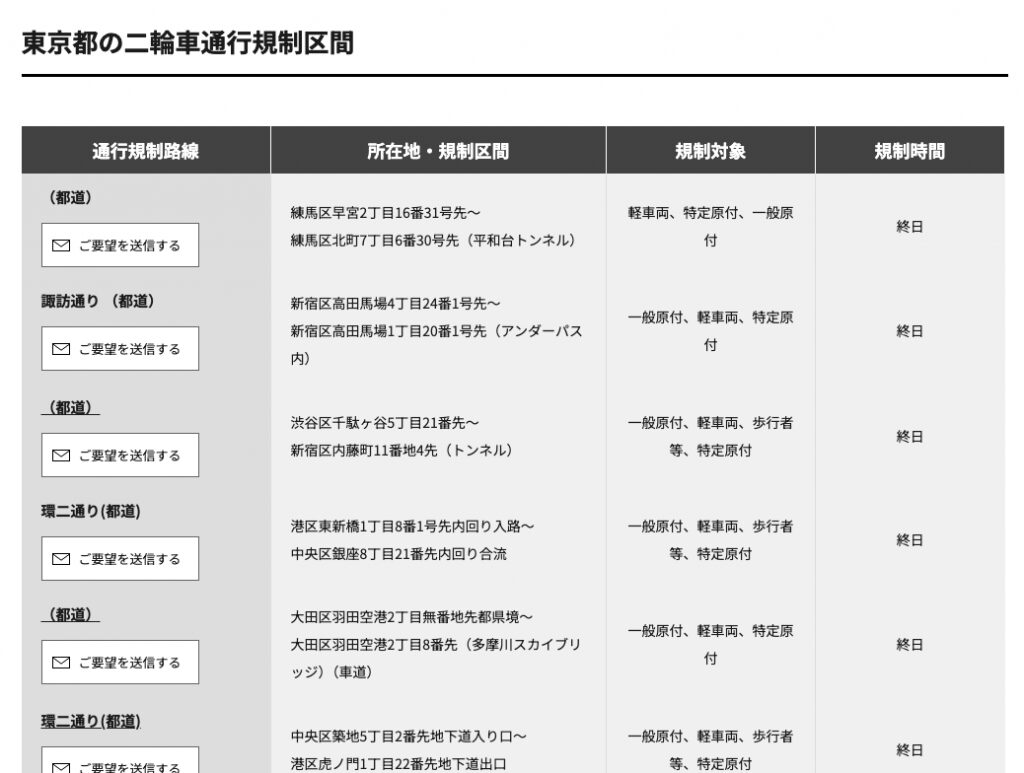Viewport: 1024px width, 773px height.
Task: Click the 所在地・規制区間 column header
Action: 438,151
